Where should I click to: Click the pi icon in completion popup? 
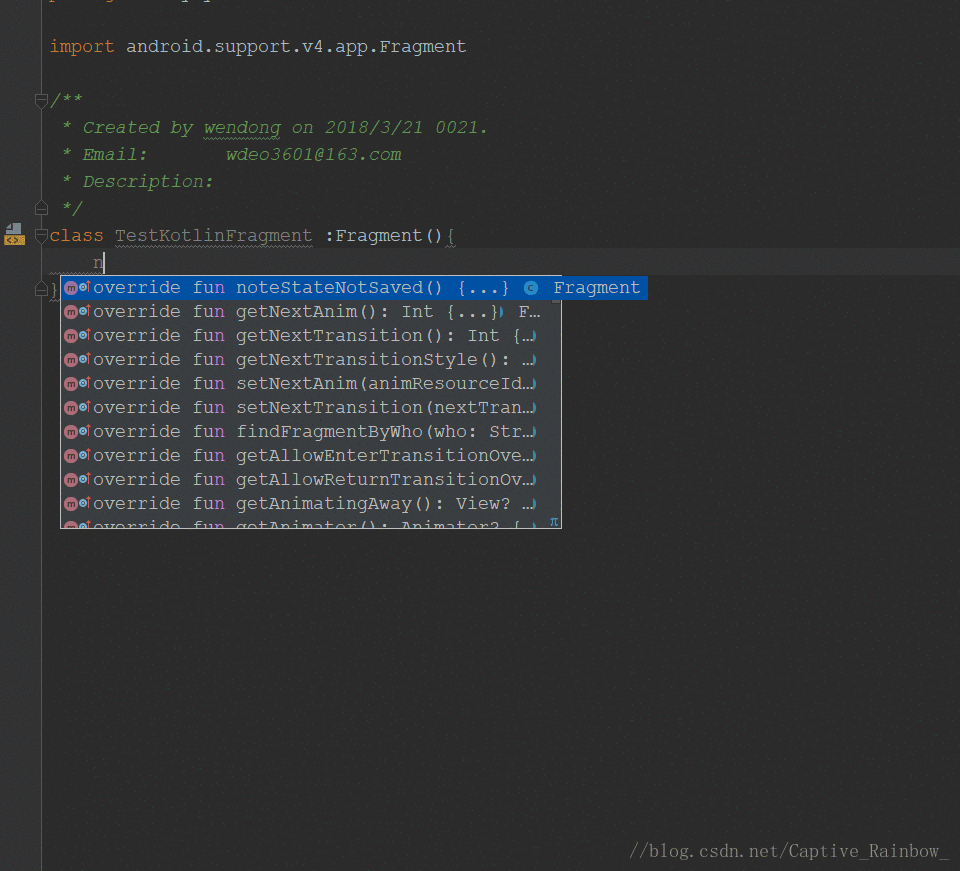554,521
